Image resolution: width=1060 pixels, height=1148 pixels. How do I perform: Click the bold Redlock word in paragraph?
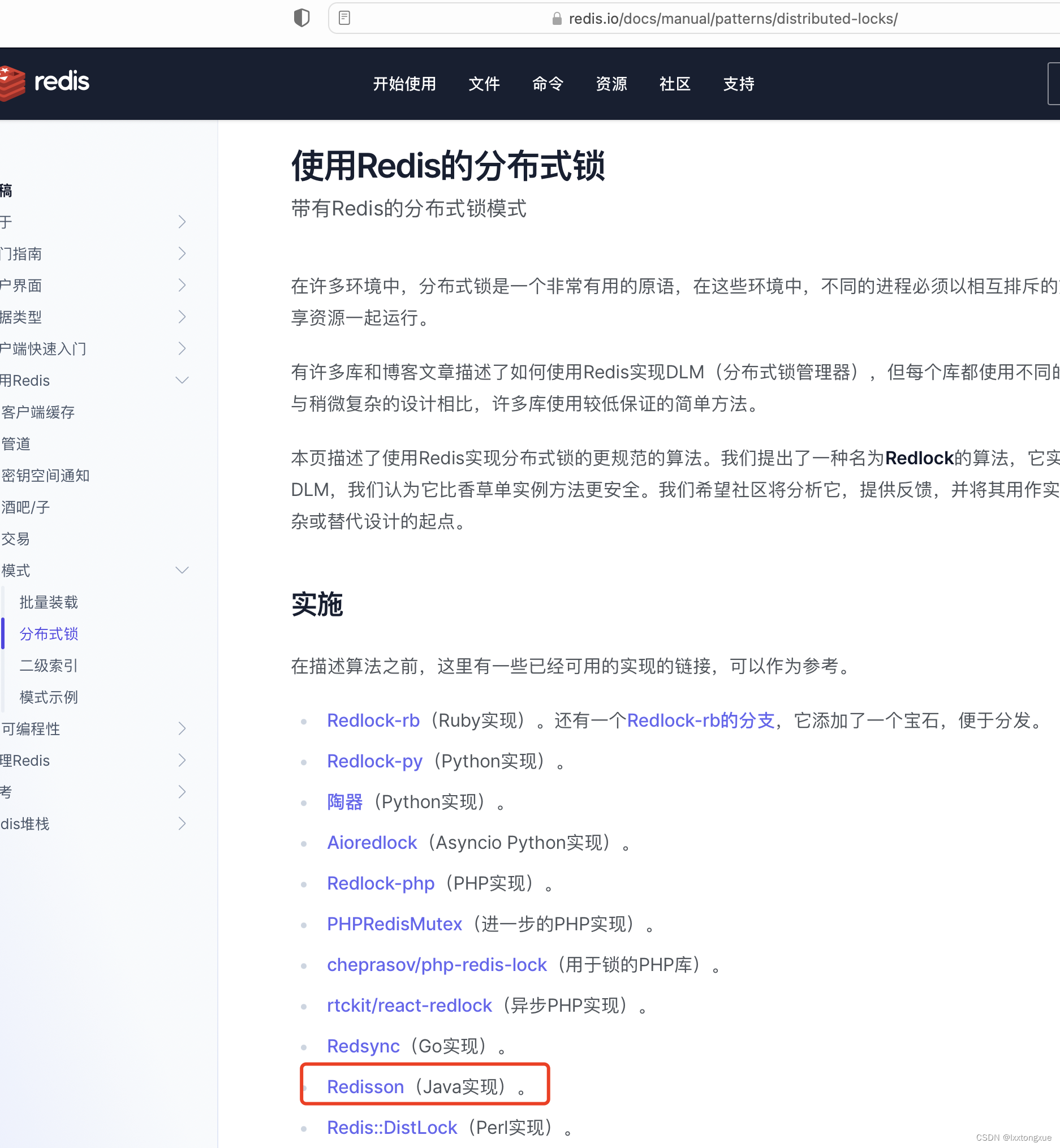[920, 458]
